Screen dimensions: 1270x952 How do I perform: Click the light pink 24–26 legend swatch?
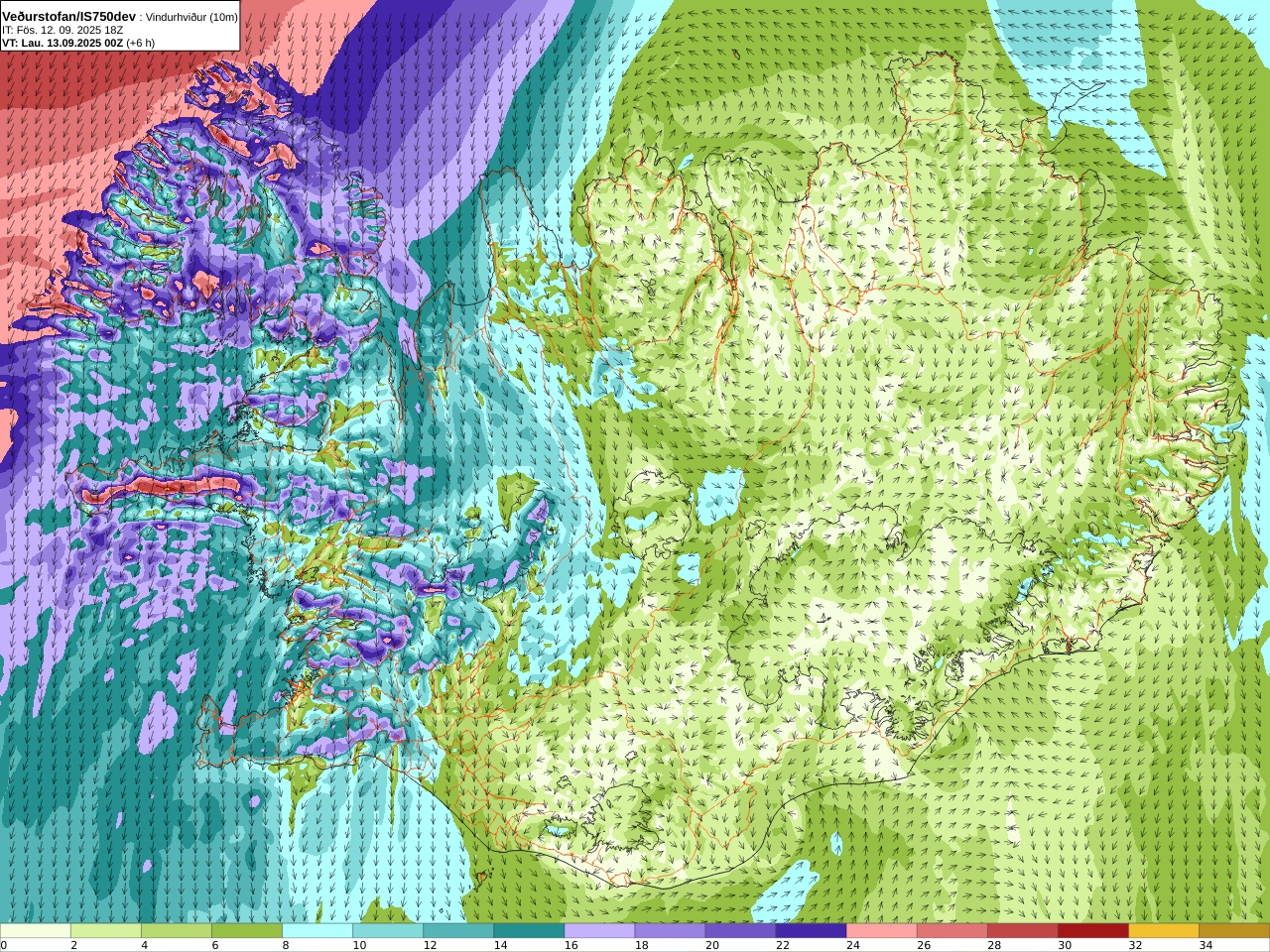[x=881, y=931]
